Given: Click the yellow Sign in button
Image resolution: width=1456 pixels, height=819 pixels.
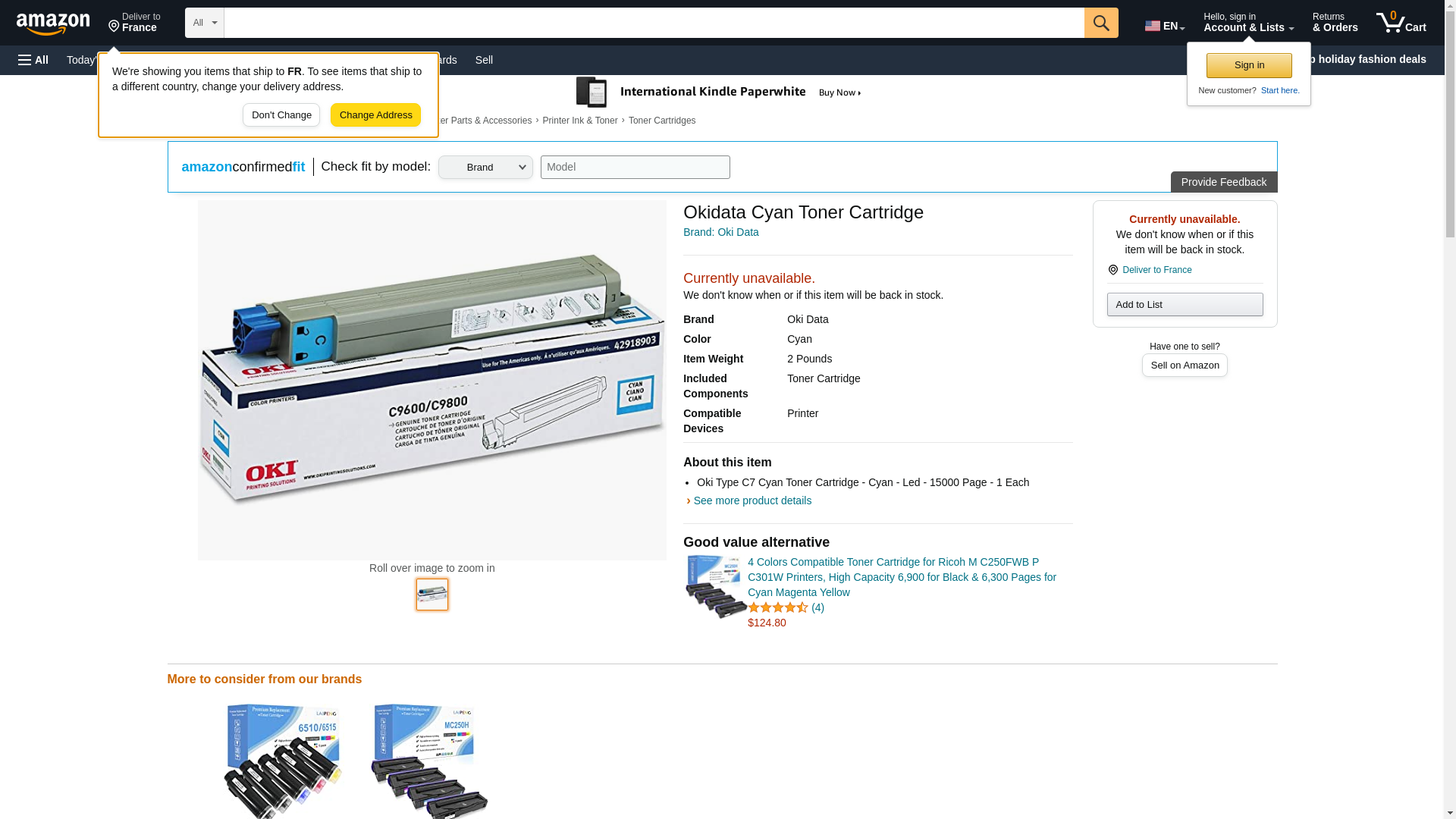Looking at the screenshot, I should point(1248,65).
